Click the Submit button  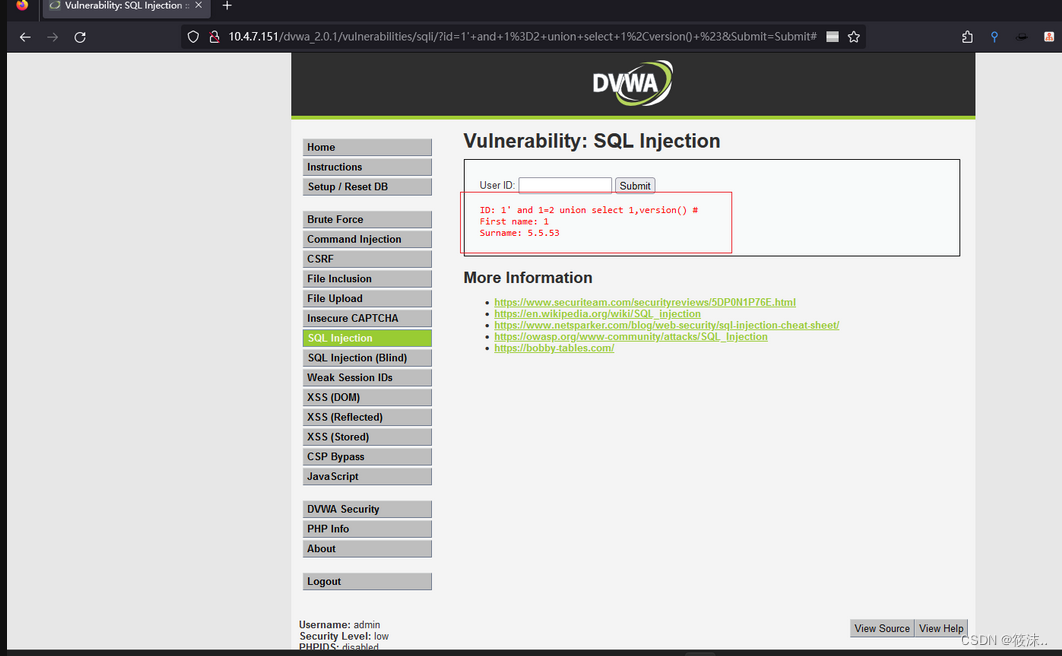pos(635,185)
